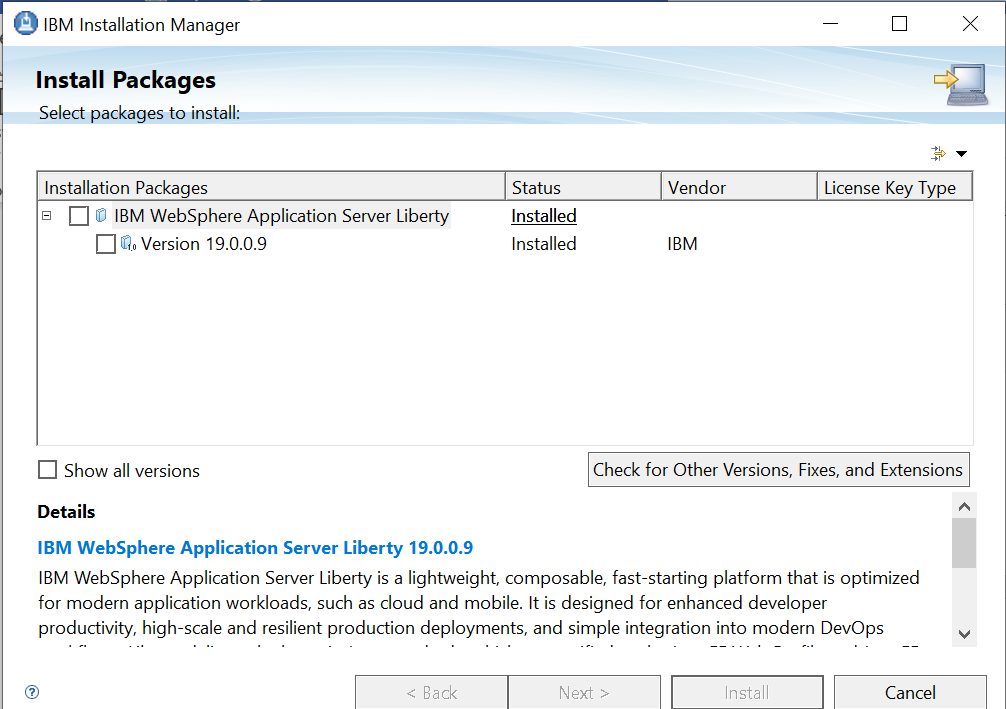Click the Install Packages computer arrow banner icon
This screenshot has width=1006, height=709.
point(961,85)
